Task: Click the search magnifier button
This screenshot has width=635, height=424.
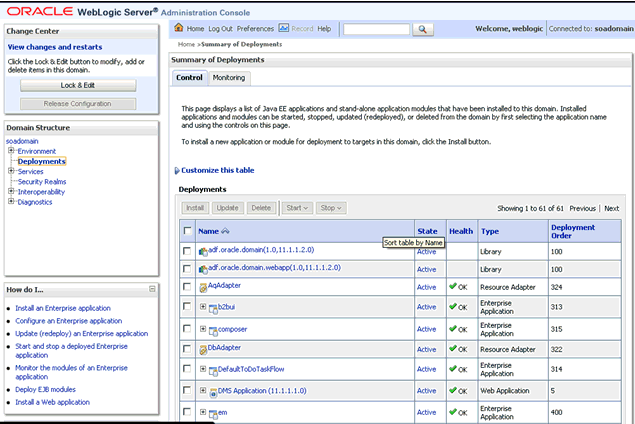Action: [x=422, y=29]
